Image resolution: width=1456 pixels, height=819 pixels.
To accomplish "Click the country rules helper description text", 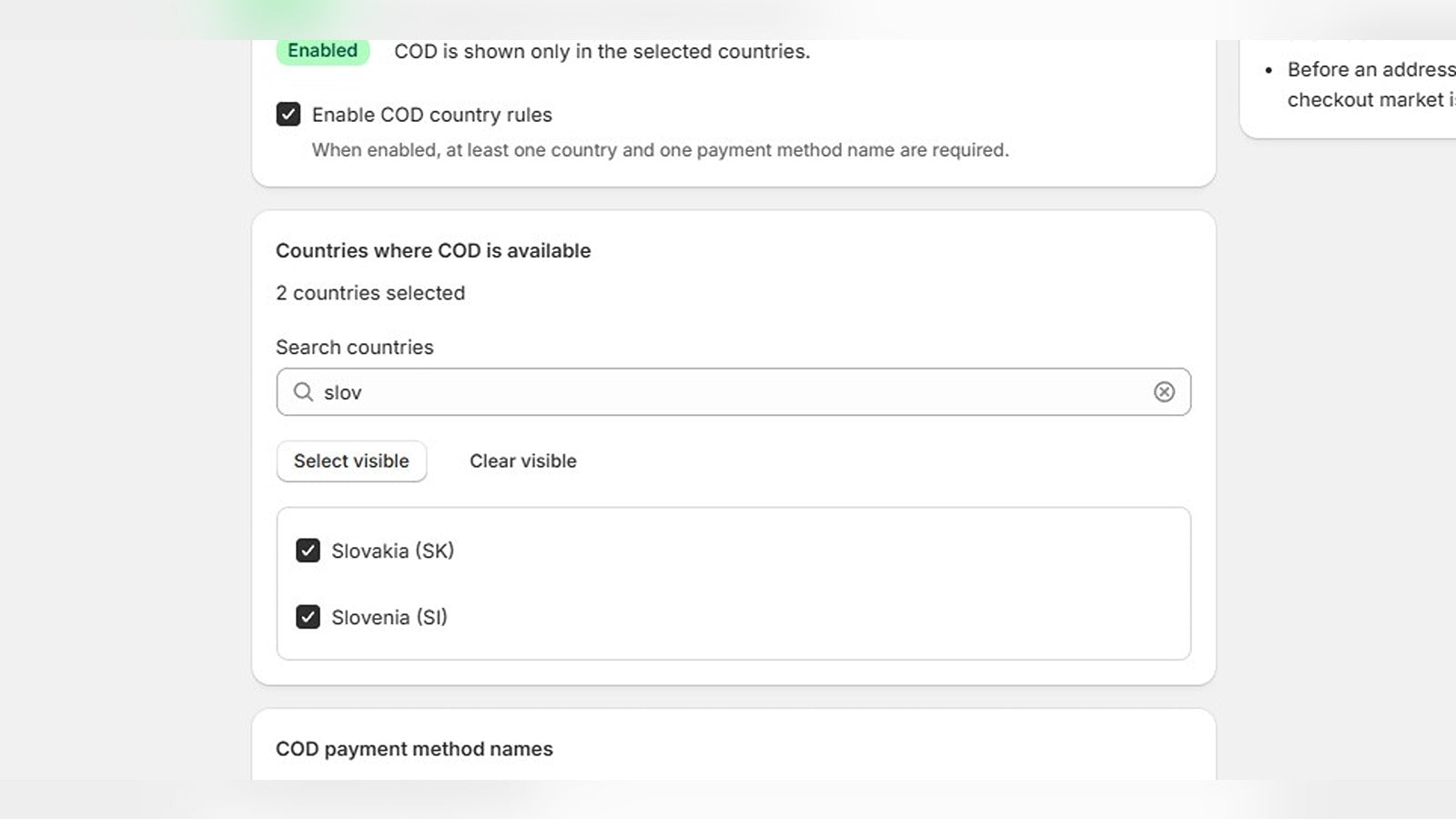I will 661,150.
